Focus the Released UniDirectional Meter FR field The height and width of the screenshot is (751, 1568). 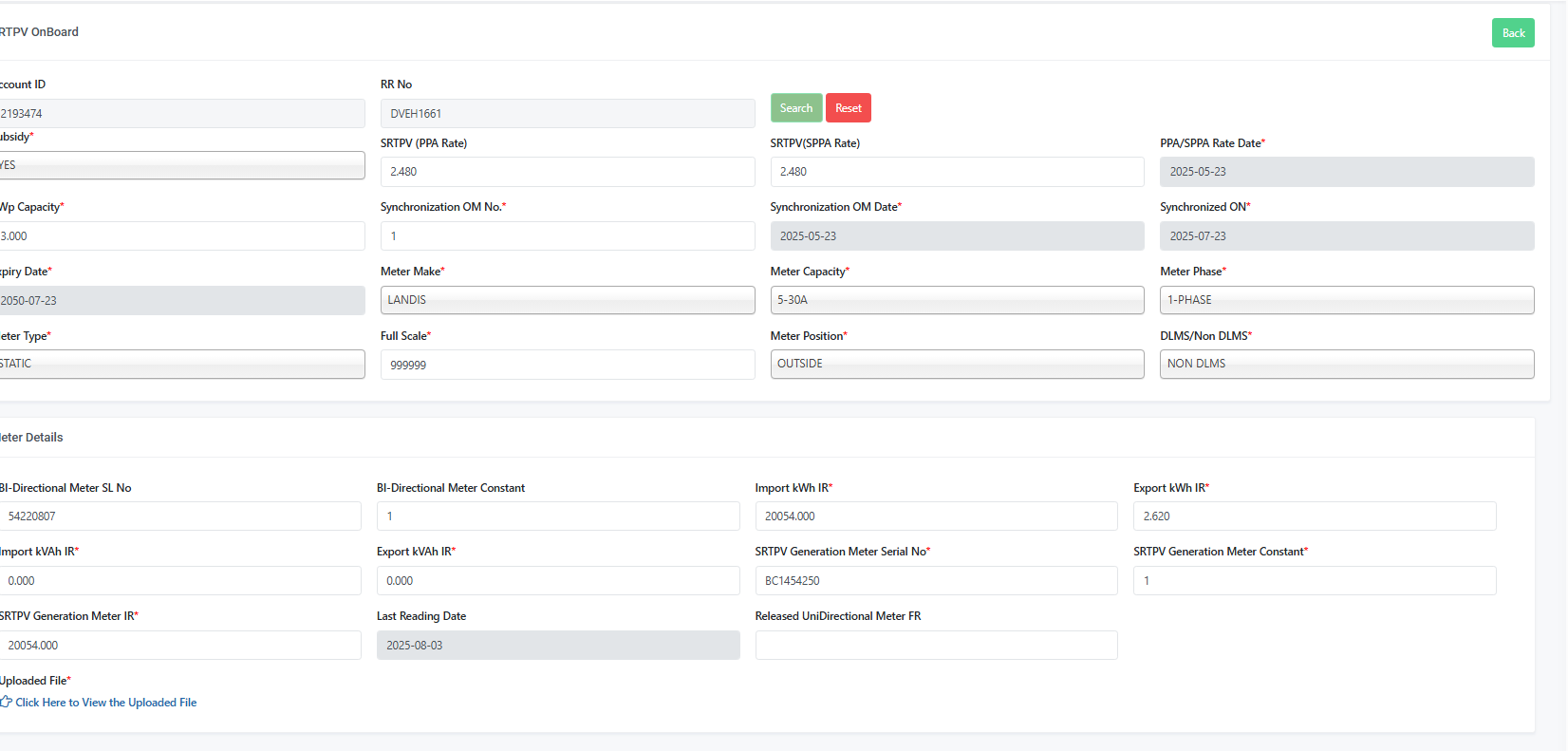point(935,646)
